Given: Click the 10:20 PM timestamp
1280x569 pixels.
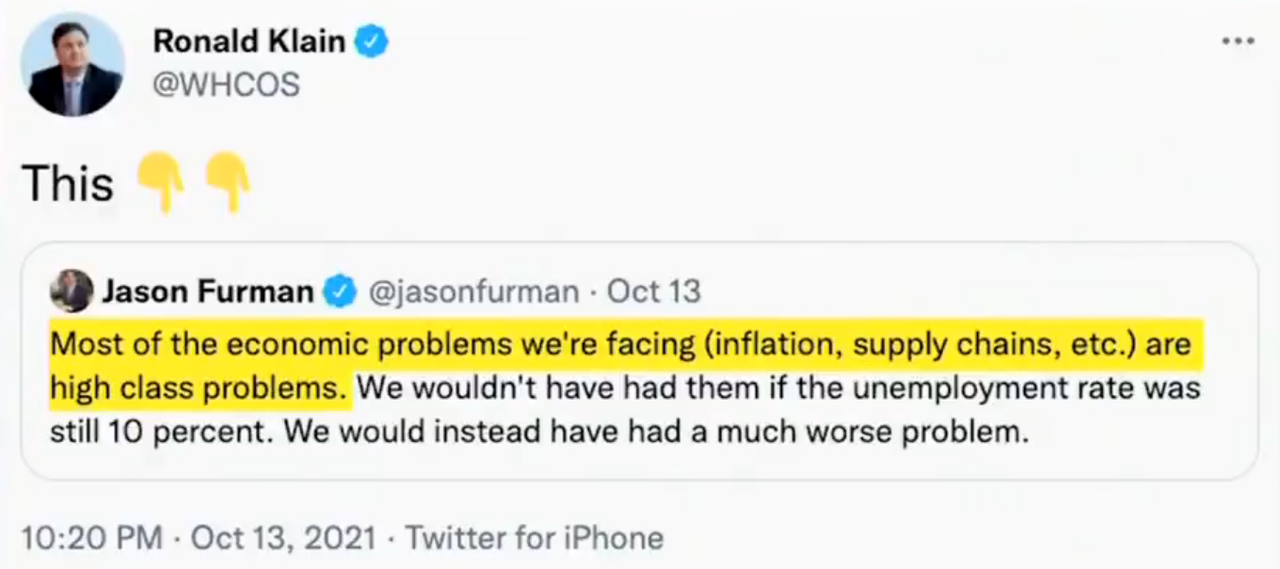Looking at the screenshot, I should [92, 538].
